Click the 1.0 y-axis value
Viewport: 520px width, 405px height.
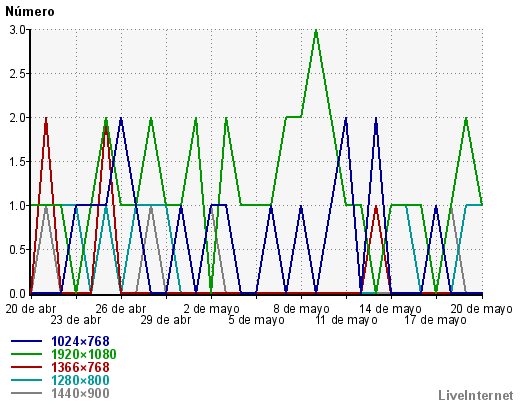pyautogui.click(x=17, y=206)
